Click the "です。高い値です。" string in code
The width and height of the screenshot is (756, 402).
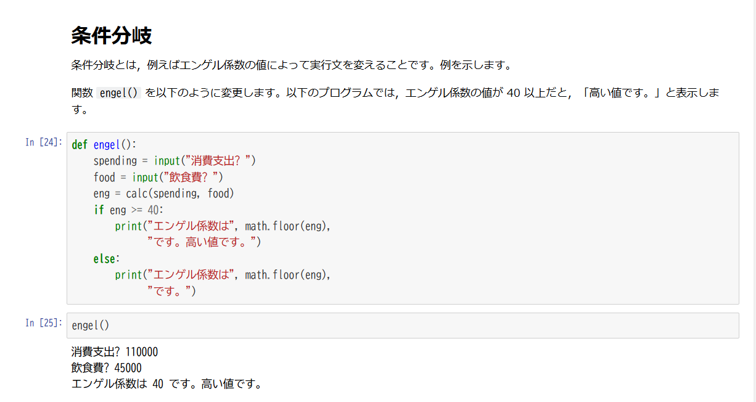[204, 242]
